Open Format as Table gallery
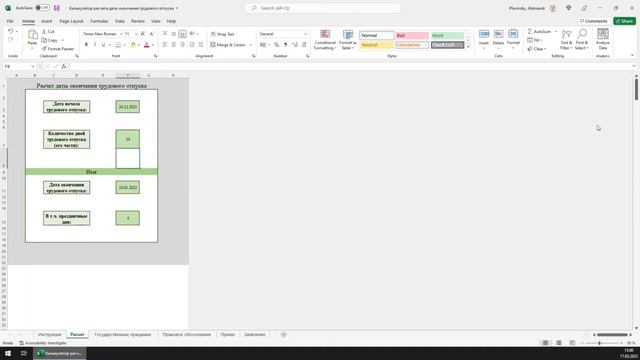This screenshot has height=360, width=640. click(348, 40)
